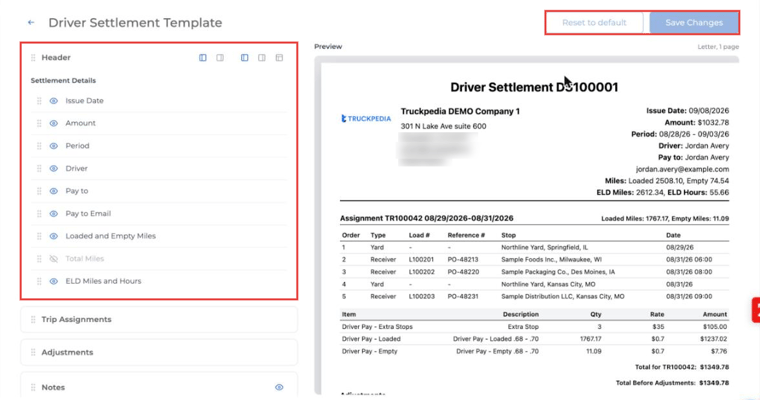The width and height of the screenshot is (760, 400).
Task: Click the Period: 08/28/26 - 09/03/26 line
Action: pos(680,134)
